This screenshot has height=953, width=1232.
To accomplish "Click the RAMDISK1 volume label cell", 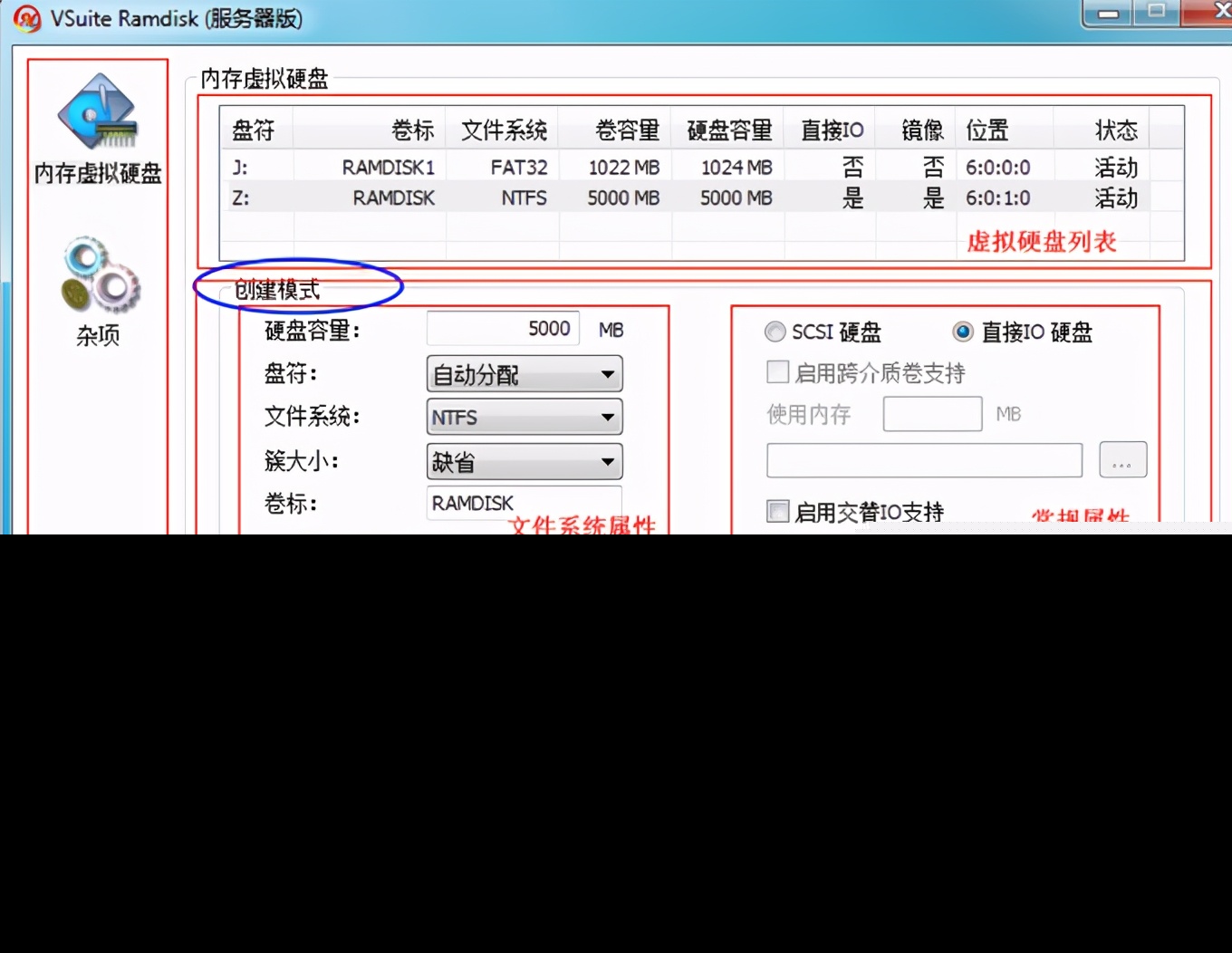I will (x=389, y=168).
